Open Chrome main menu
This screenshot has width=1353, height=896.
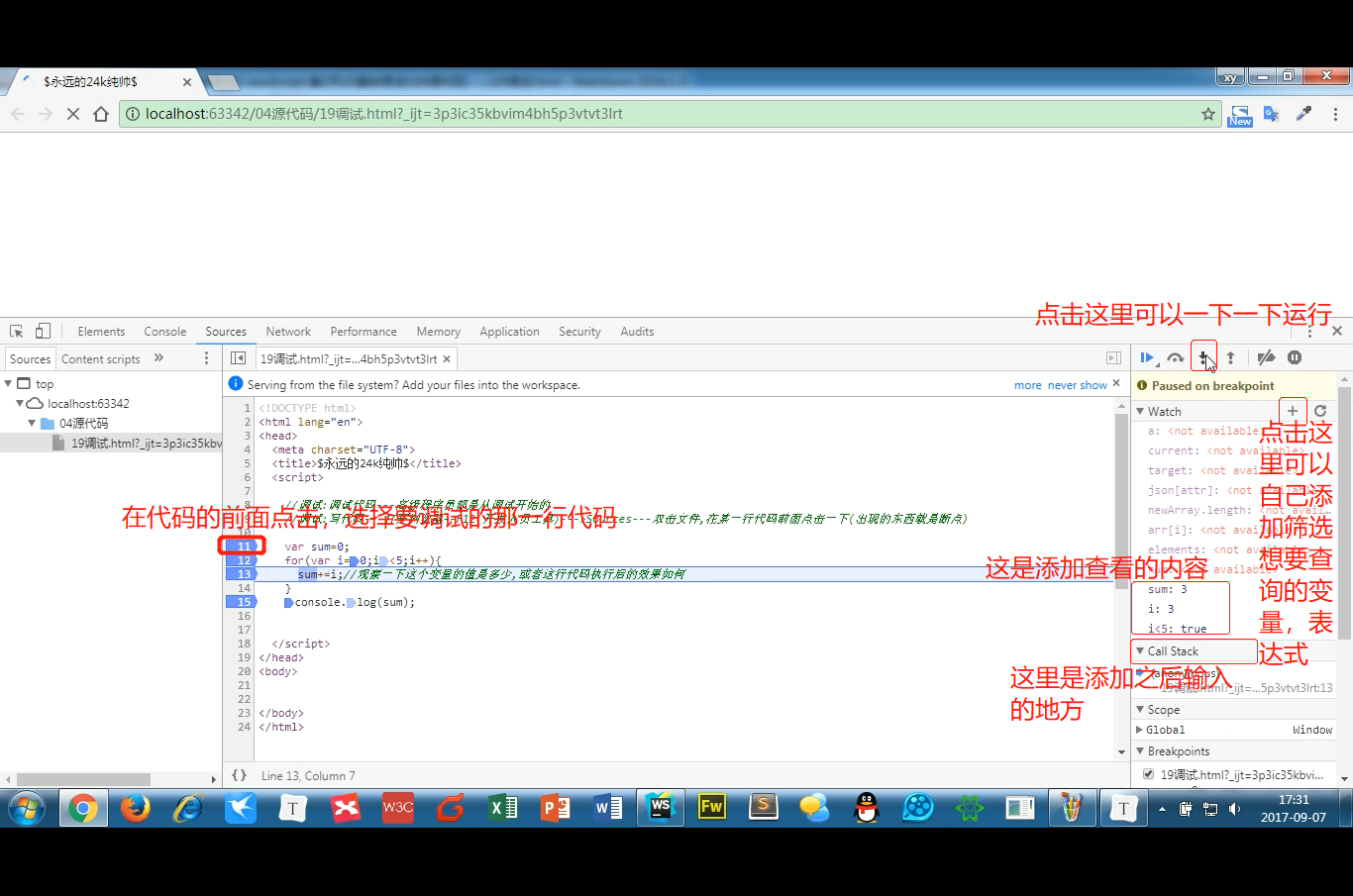click(x=1335, y=114)
